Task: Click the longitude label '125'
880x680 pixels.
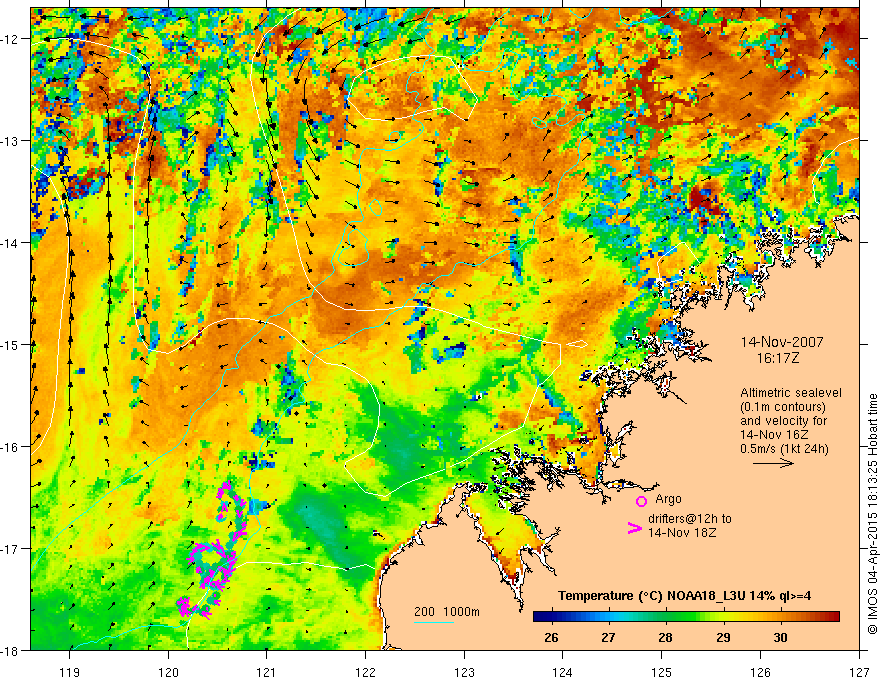Action: pyautogui.click(x=662, y=672)
